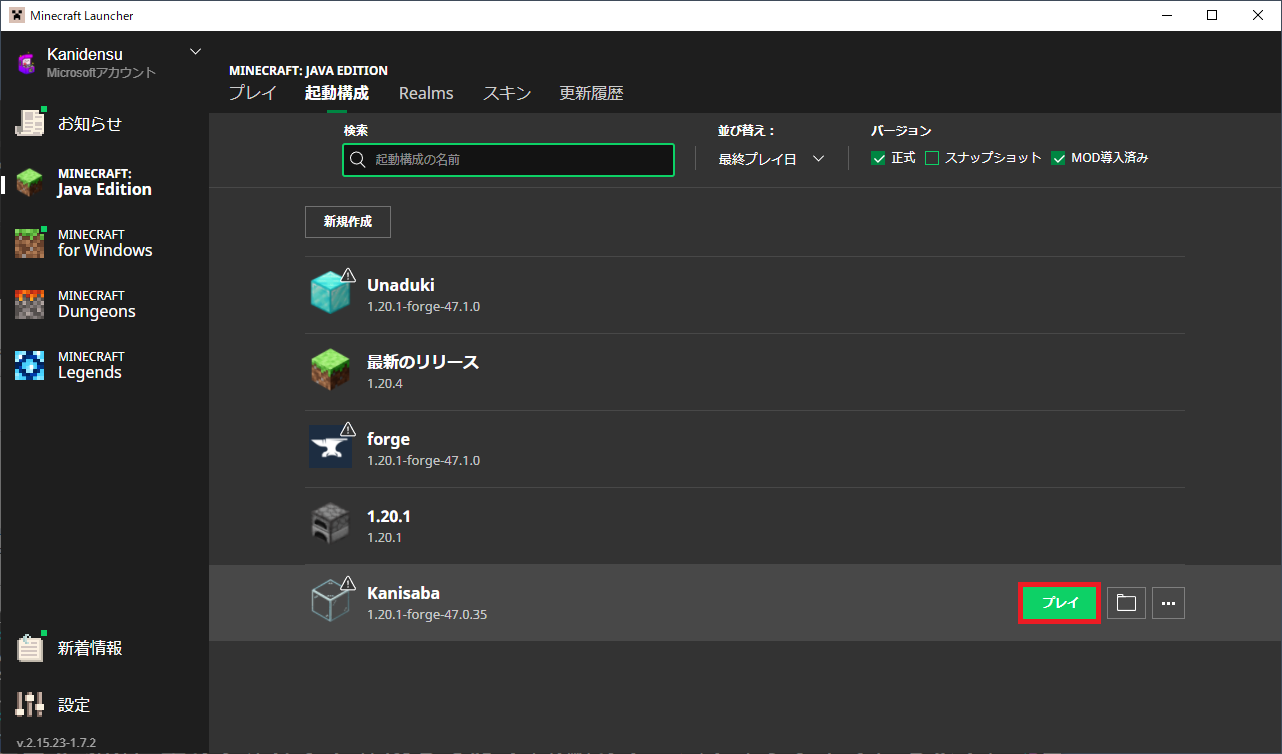The height and width of the screenshot is (754, 1282).
Task: Enable the スナップショット checkbox
Action: pyautogui.click(x=932, y=158)
